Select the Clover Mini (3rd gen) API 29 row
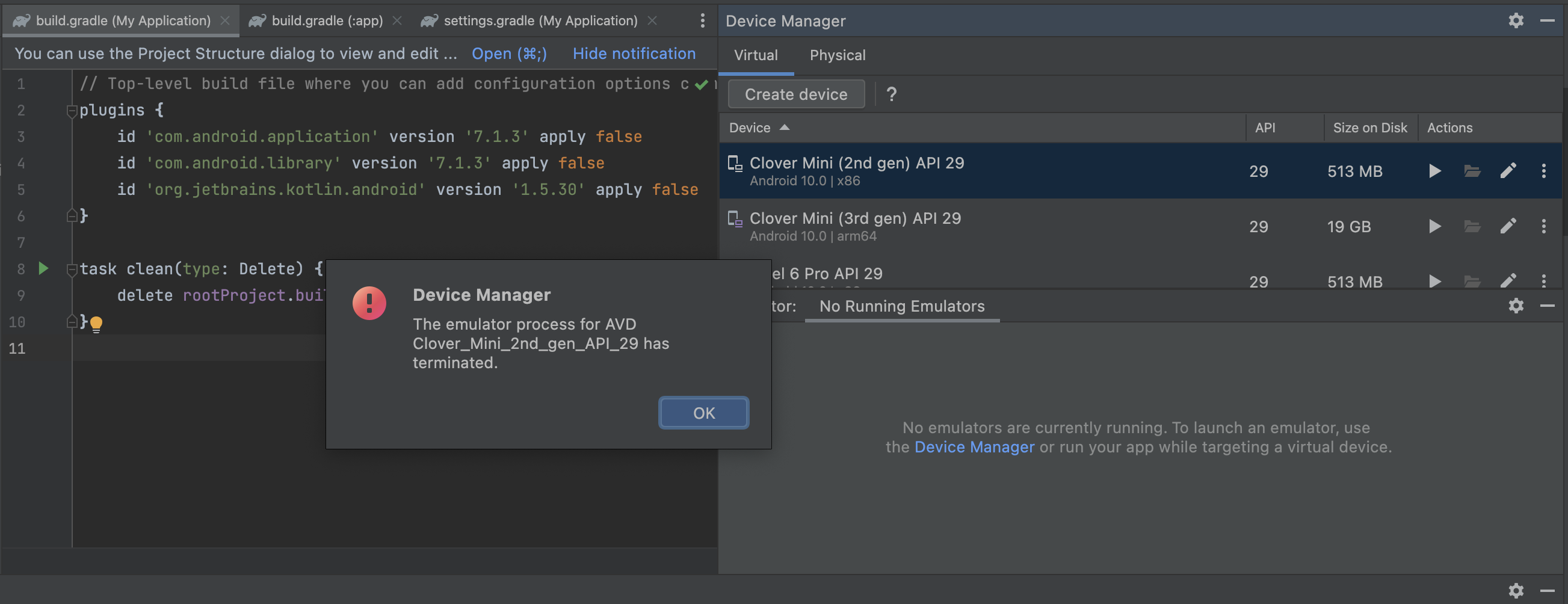The height and width of the screenshot is (604, 1568). coord(1140,226)
